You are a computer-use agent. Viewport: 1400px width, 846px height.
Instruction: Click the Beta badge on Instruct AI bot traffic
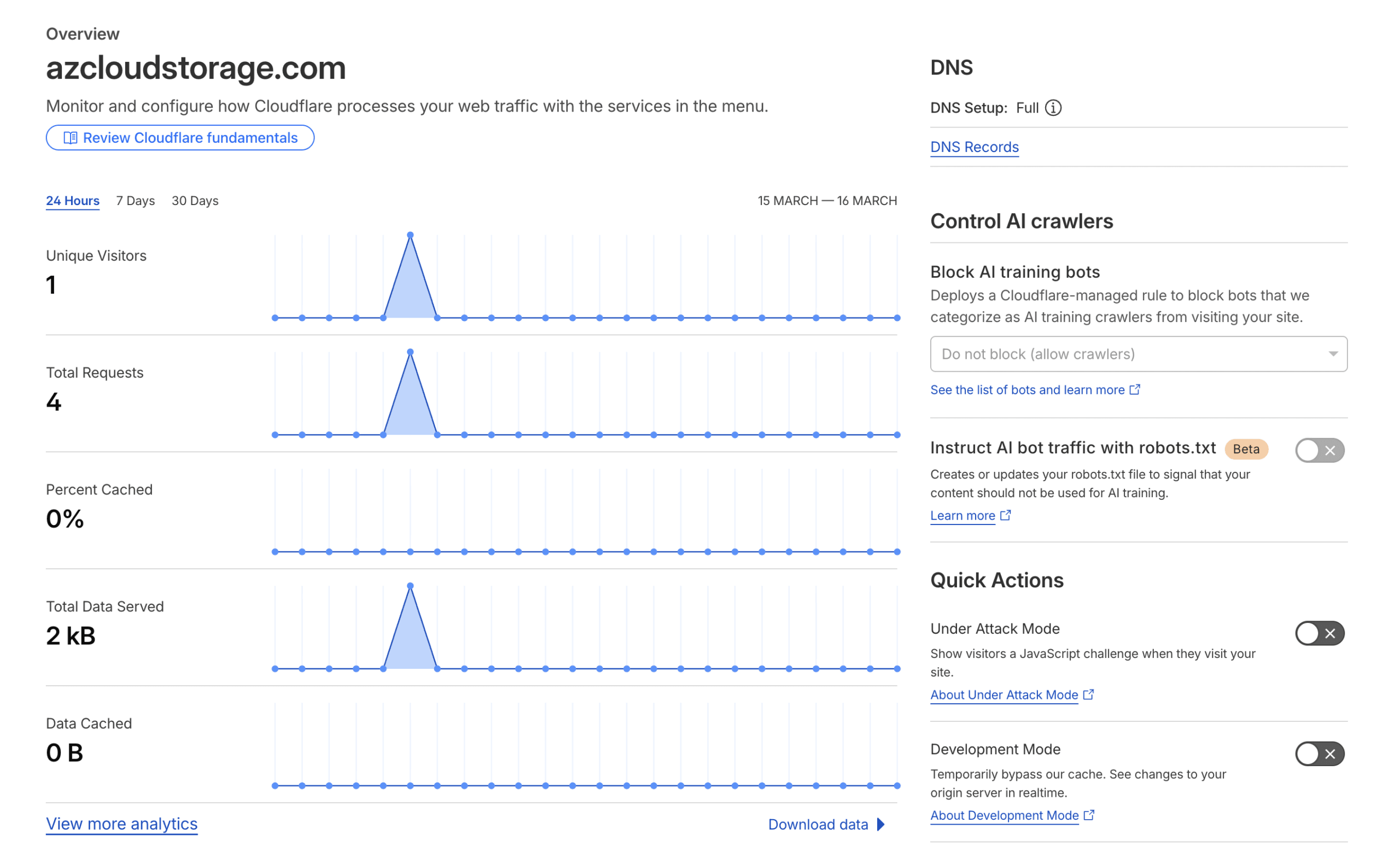(1246, 449)
